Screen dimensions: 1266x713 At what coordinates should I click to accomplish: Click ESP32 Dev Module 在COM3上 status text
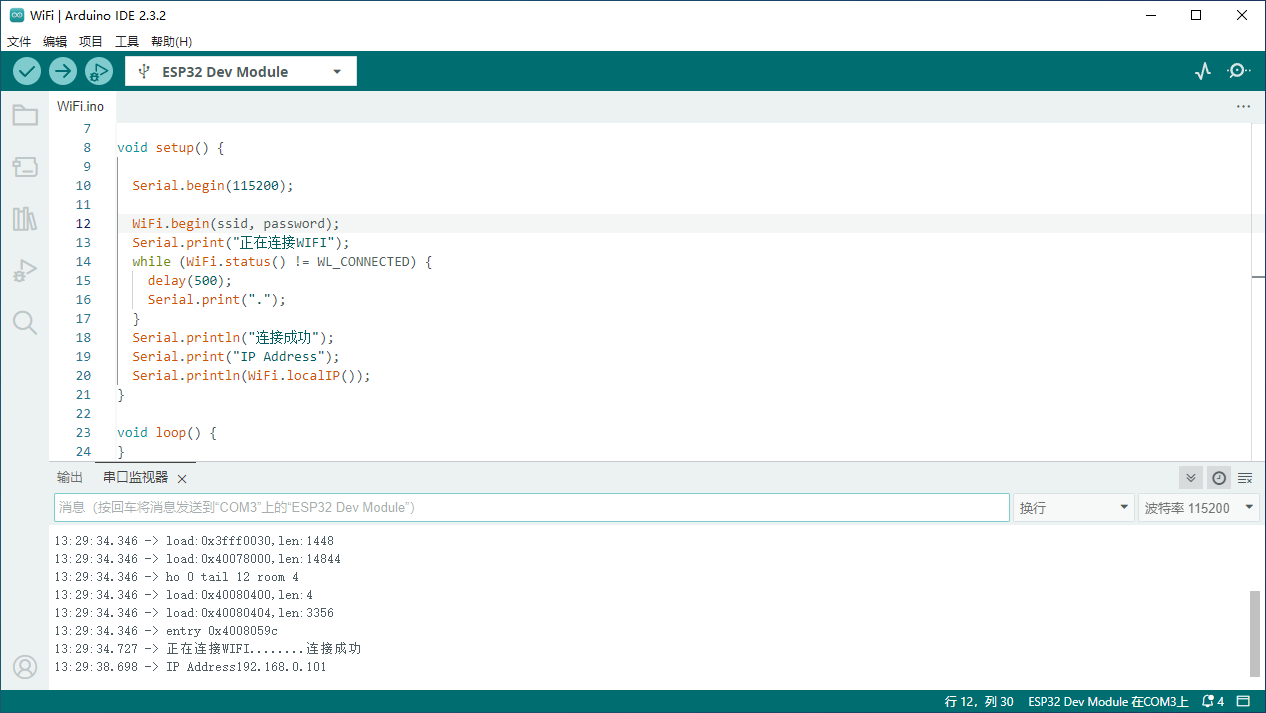click(1108, 701)
